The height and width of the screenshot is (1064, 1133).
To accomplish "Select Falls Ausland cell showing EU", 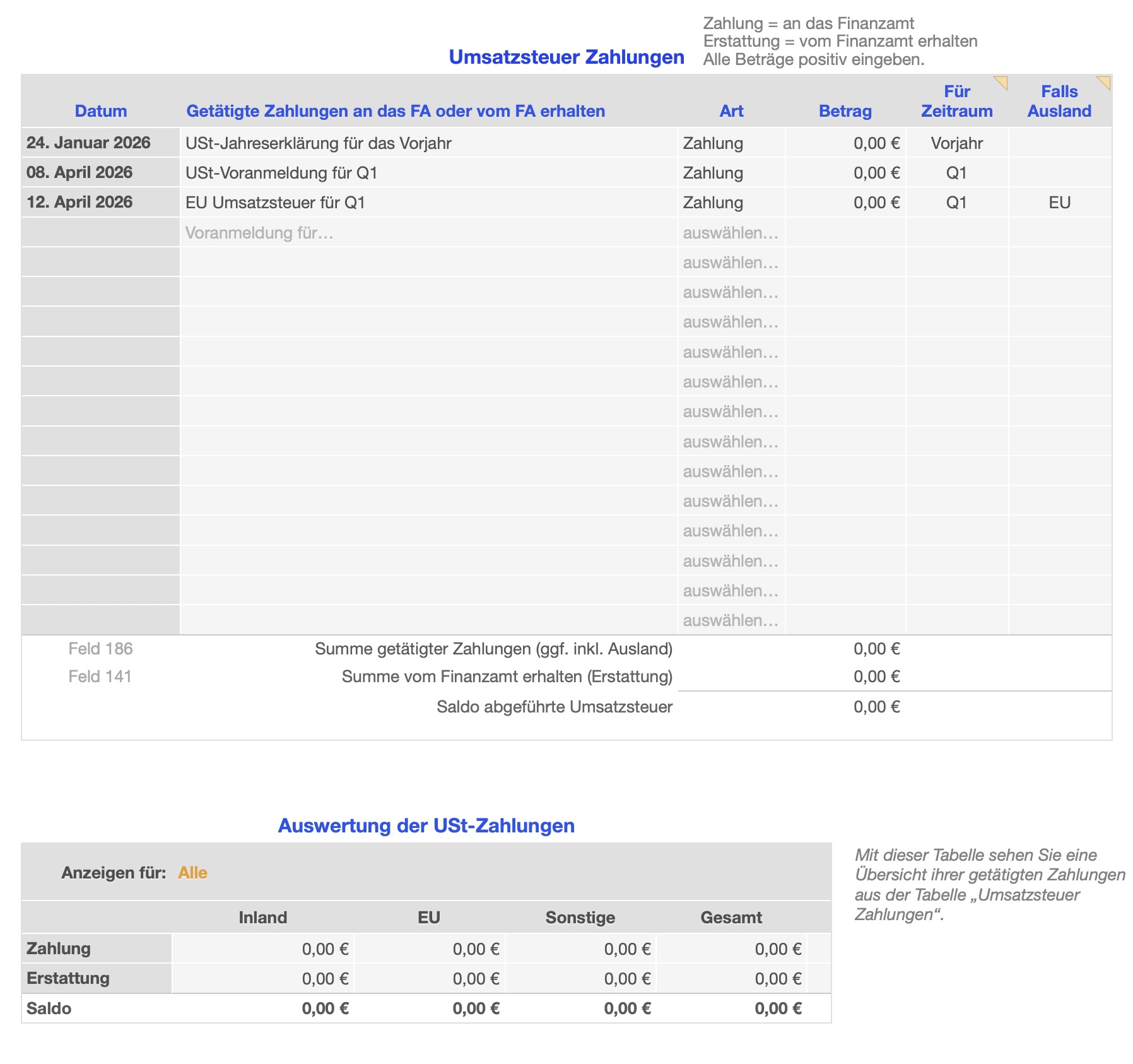I will tap(1059, 203).
